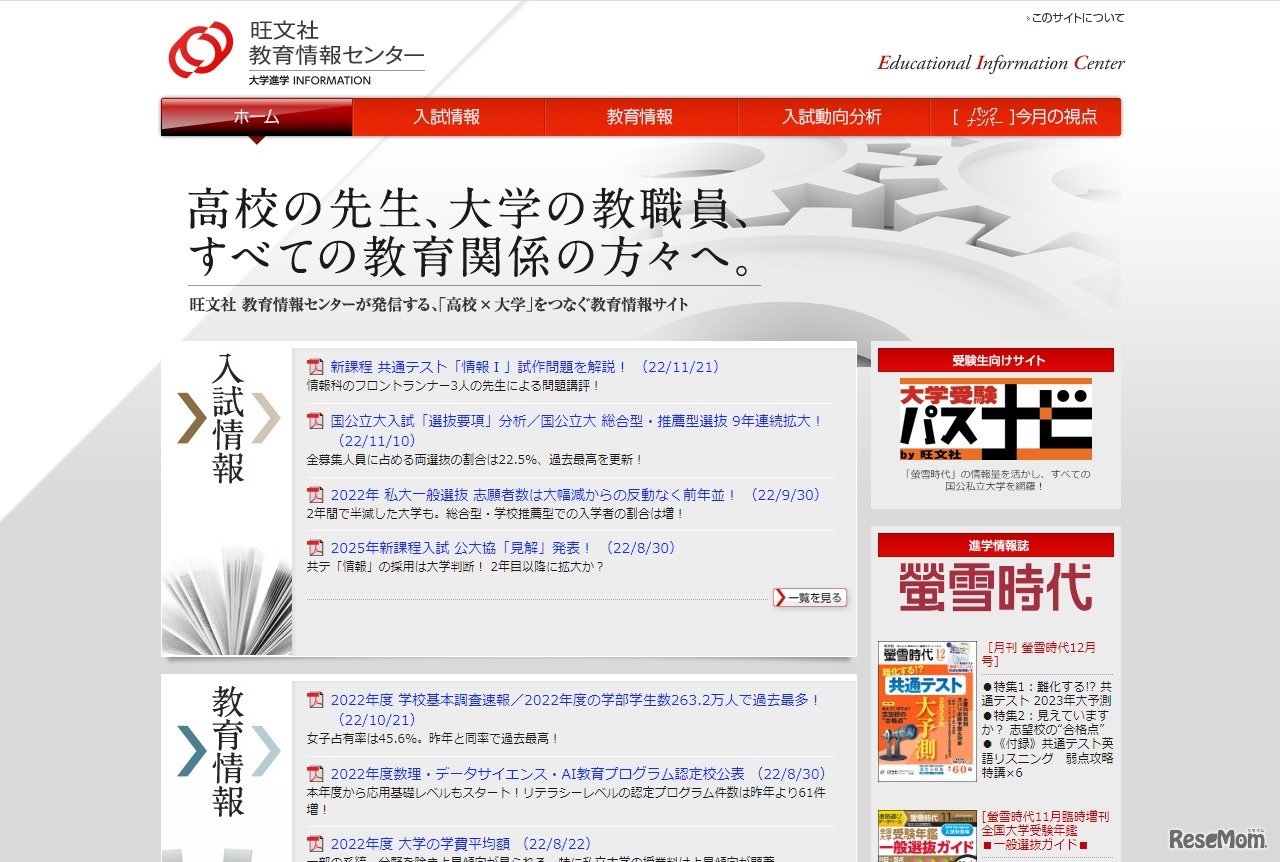Open PDF icon for 2022年度 大学の学費平均額
This screenshot has height=862, width=1280.
315,843
